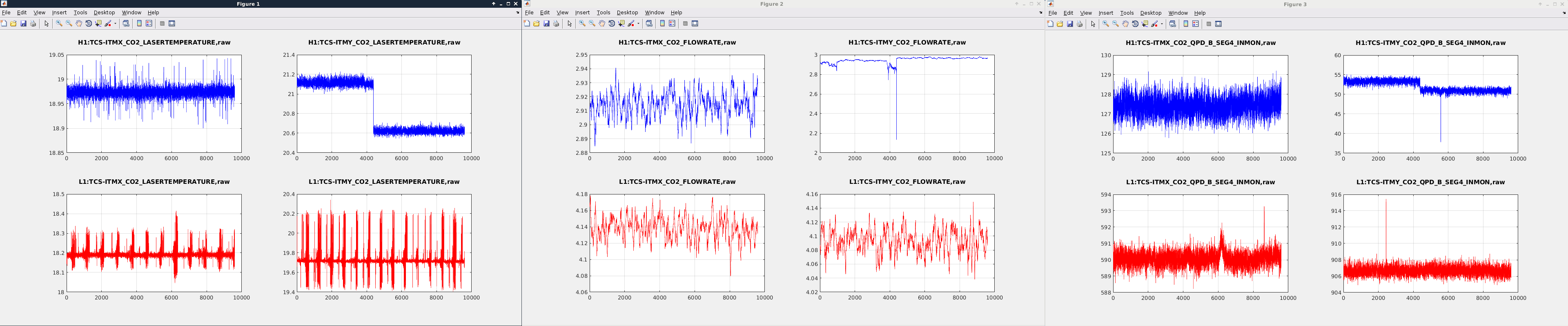Toggle Insert Colorbar in Figure 1
1568x326 pixels.
[x=139, y=24]
